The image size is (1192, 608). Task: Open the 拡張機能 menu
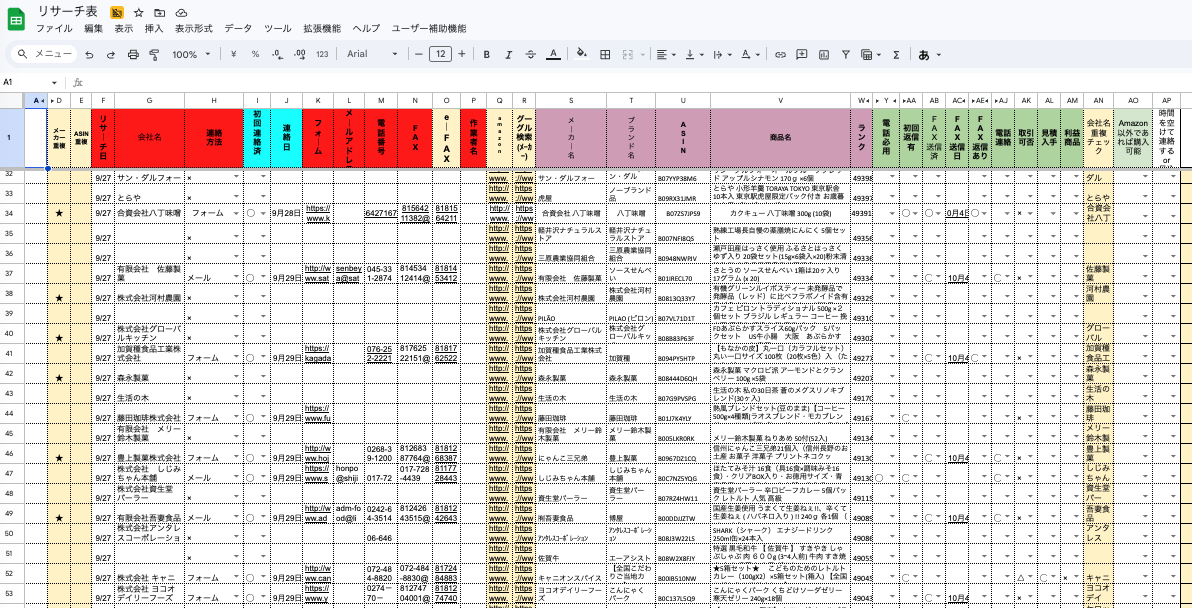point(322,29)
